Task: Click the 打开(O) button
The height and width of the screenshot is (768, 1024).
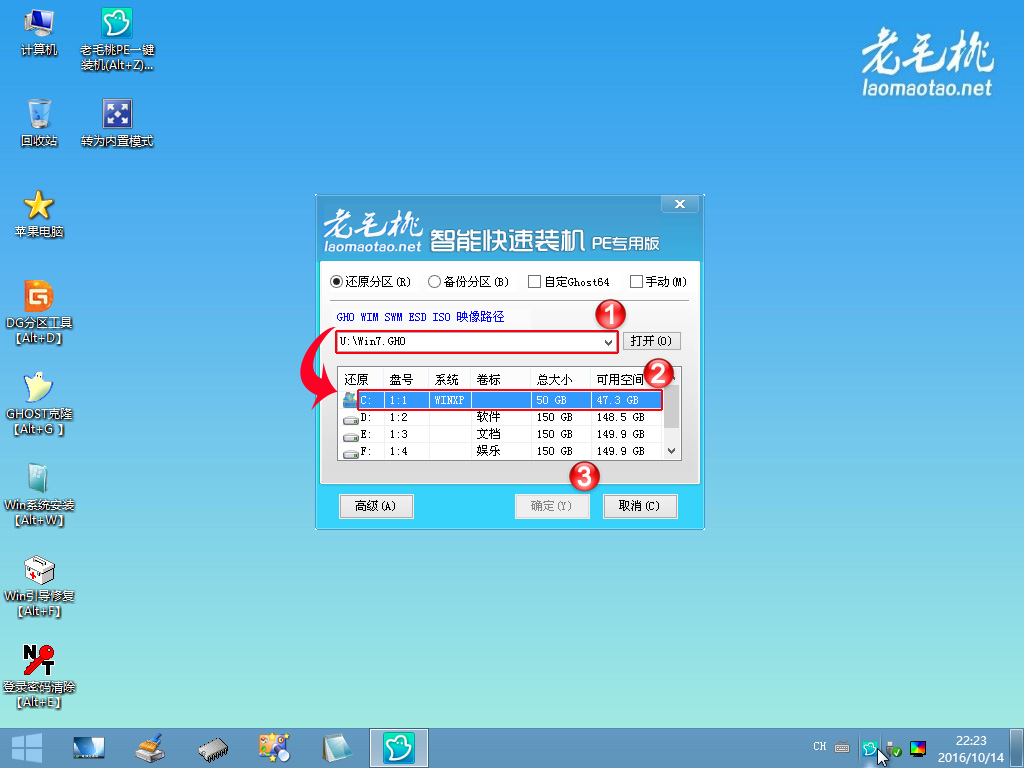Action: tap(651, 342)
